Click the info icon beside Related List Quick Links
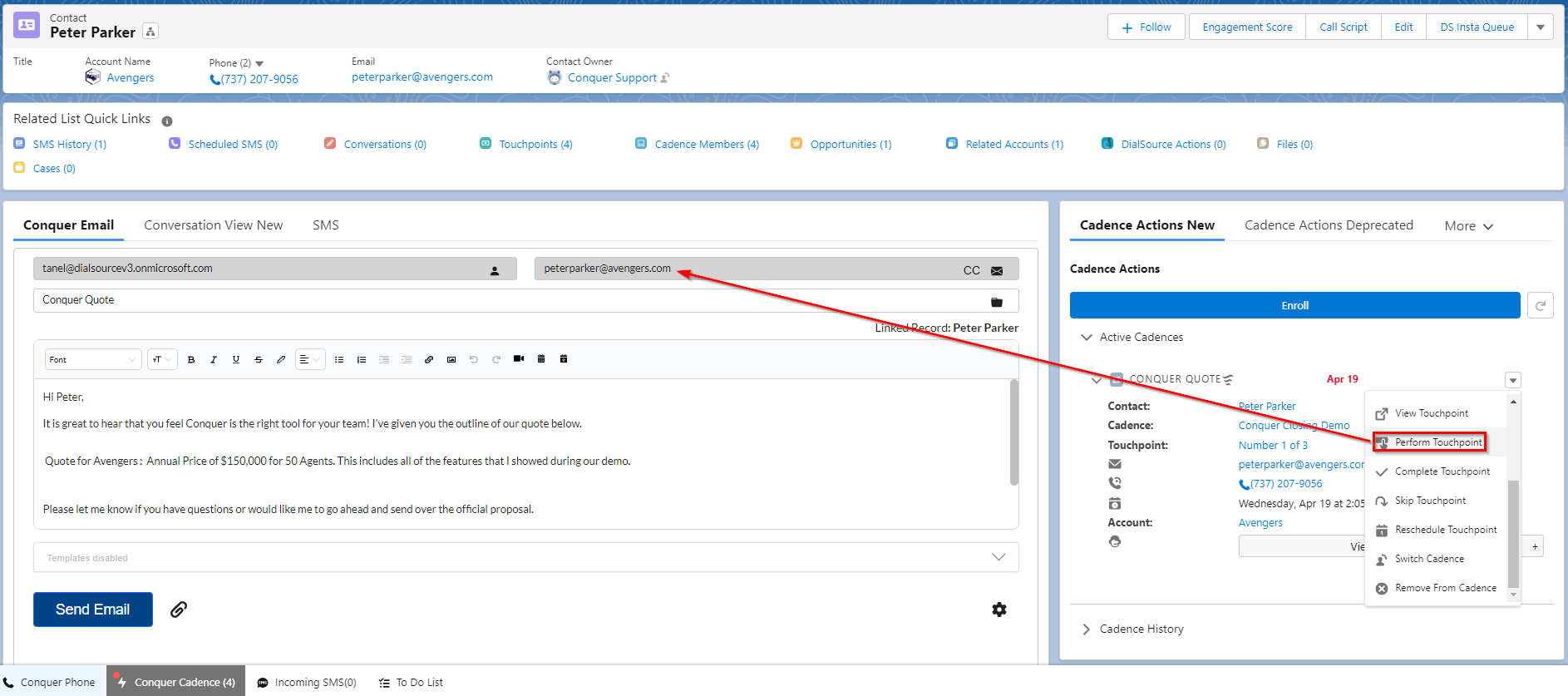The image size is (1568, 696). click(x=167, y=121)
